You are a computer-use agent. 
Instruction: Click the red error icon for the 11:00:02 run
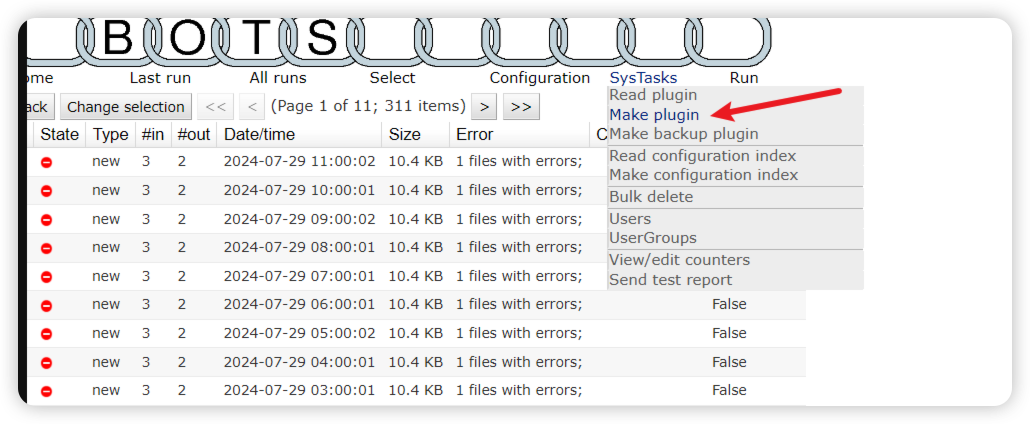tap(46, 162)
